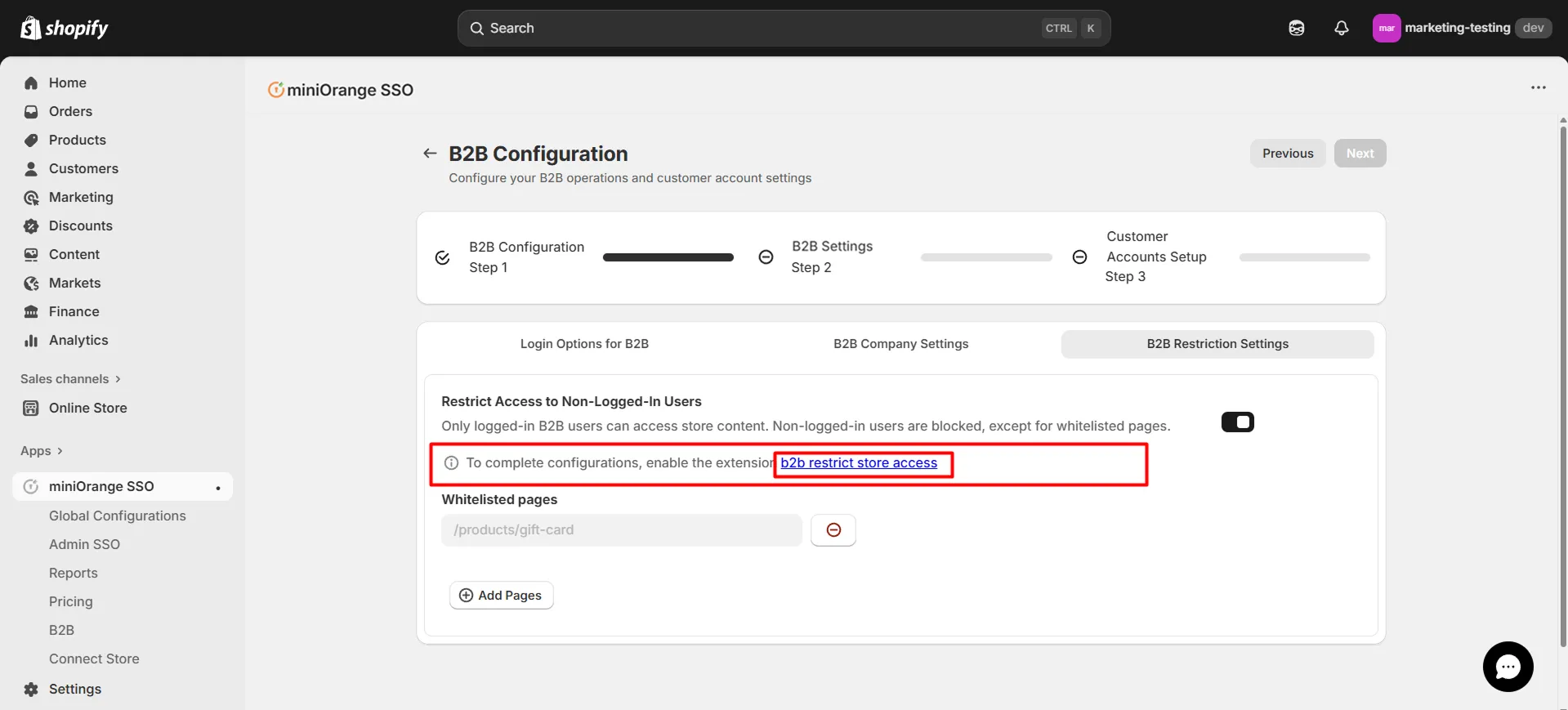
Task: Click the Step 1 progress bar
Action: (x=668, y=257)
